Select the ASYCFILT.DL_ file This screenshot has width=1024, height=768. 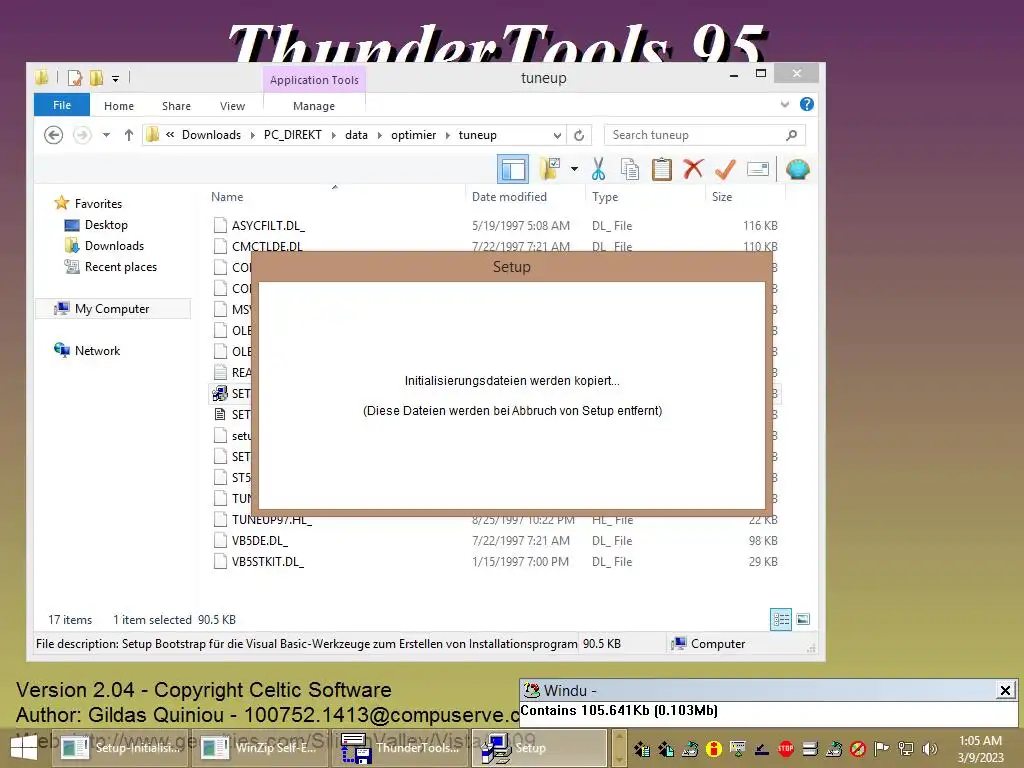(x=268, y=225)
